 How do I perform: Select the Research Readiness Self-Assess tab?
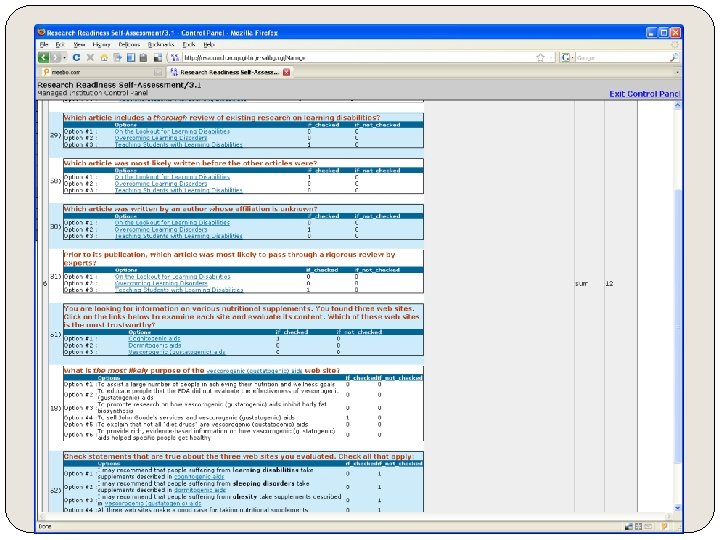pyautogui.click(x=229, y=72)
